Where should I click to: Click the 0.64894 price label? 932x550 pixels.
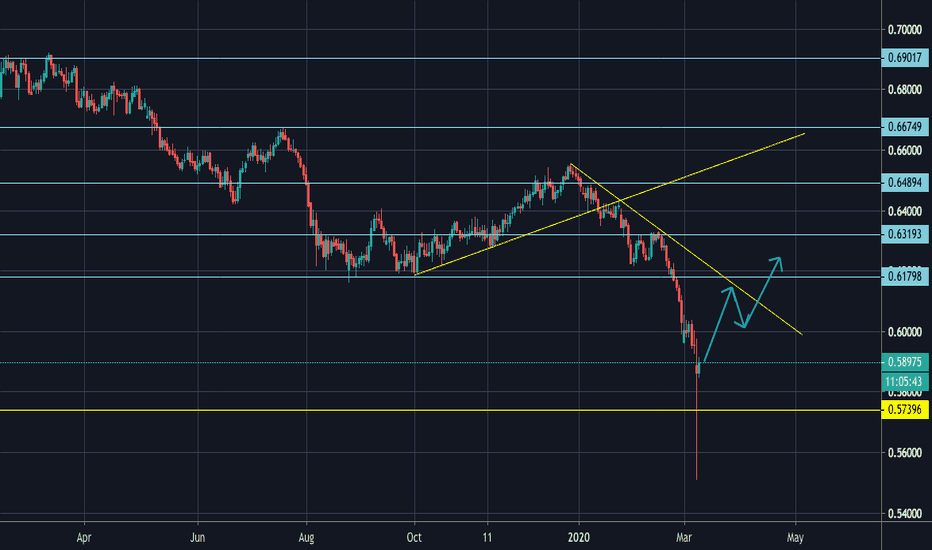click(905, 183)
